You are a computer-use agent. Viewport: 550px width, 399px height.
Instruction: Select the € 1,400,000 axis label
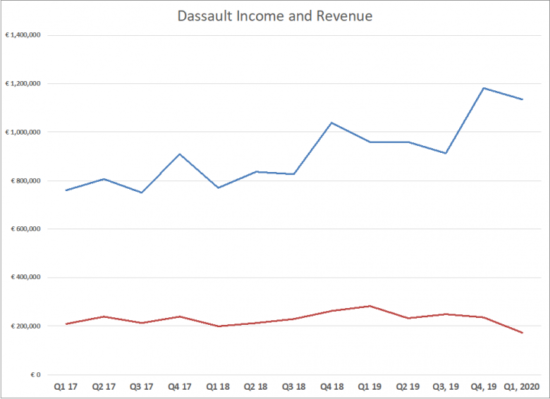(x=23, y=35)
